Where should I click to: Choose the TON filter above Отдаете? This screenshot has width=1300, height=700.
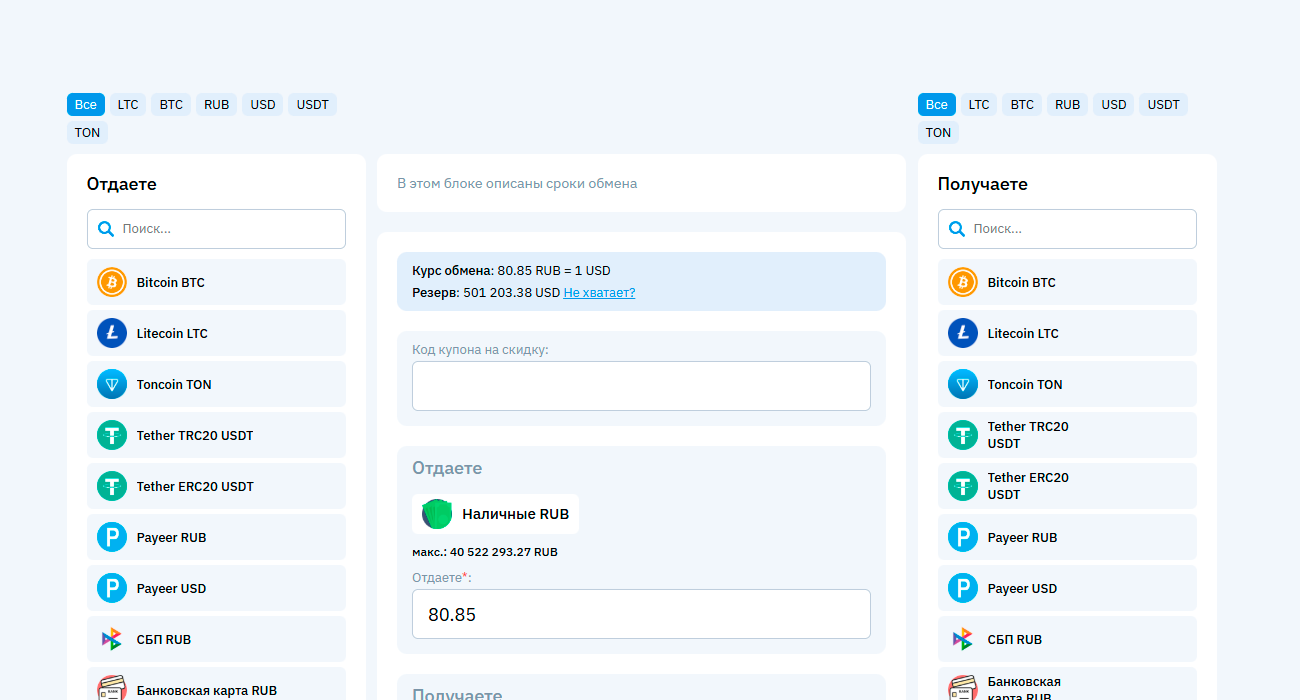[87, 133]
